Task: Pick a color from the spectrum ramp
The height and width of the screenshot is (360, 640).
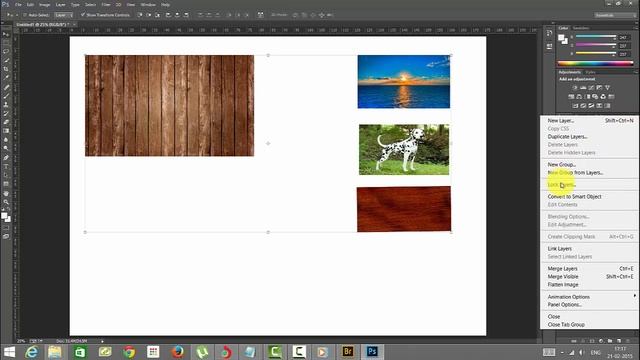Action: pos(596,63)
